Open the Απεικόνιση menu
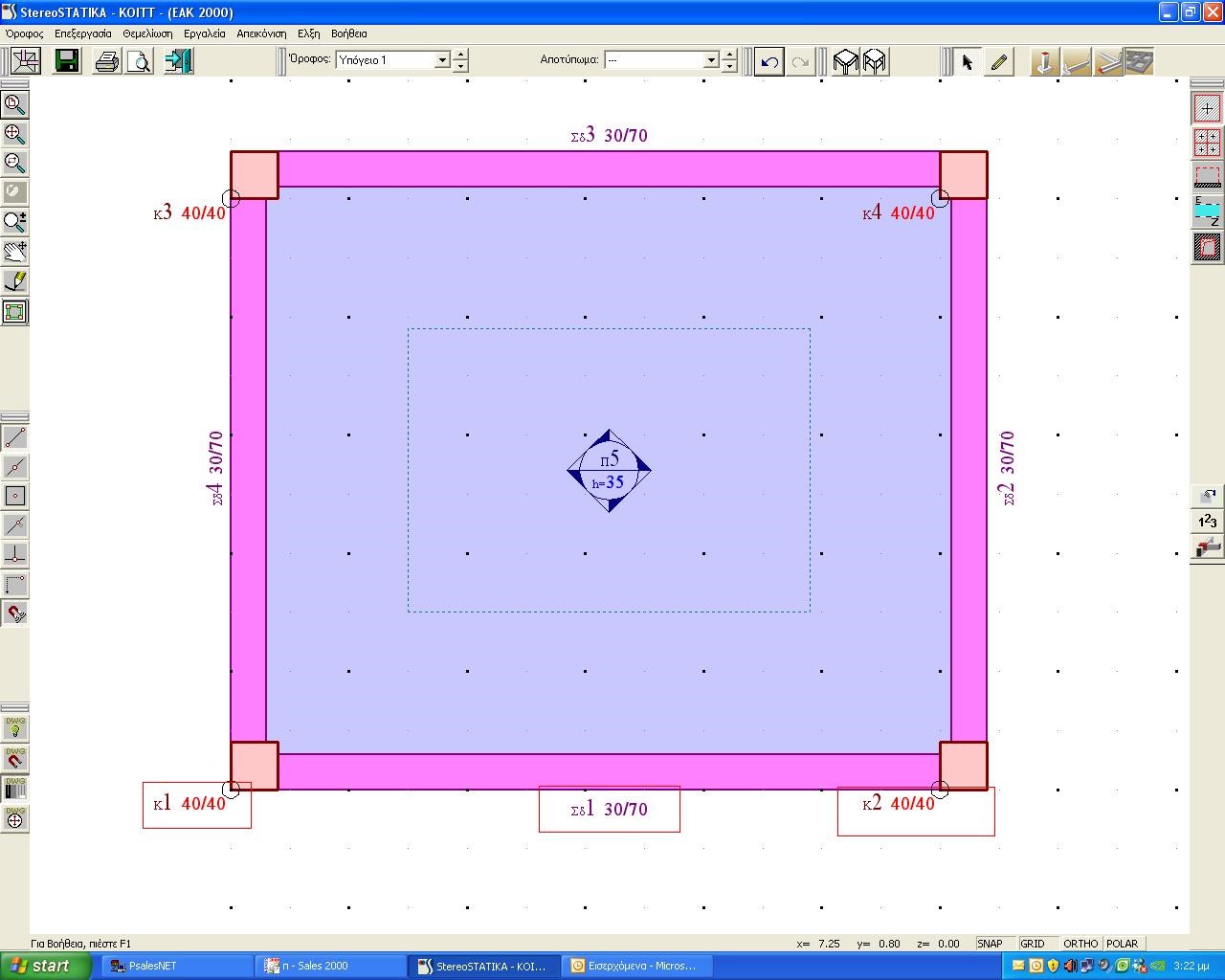The width and height of the screenshot is (1225, 980). coord(261,33)
